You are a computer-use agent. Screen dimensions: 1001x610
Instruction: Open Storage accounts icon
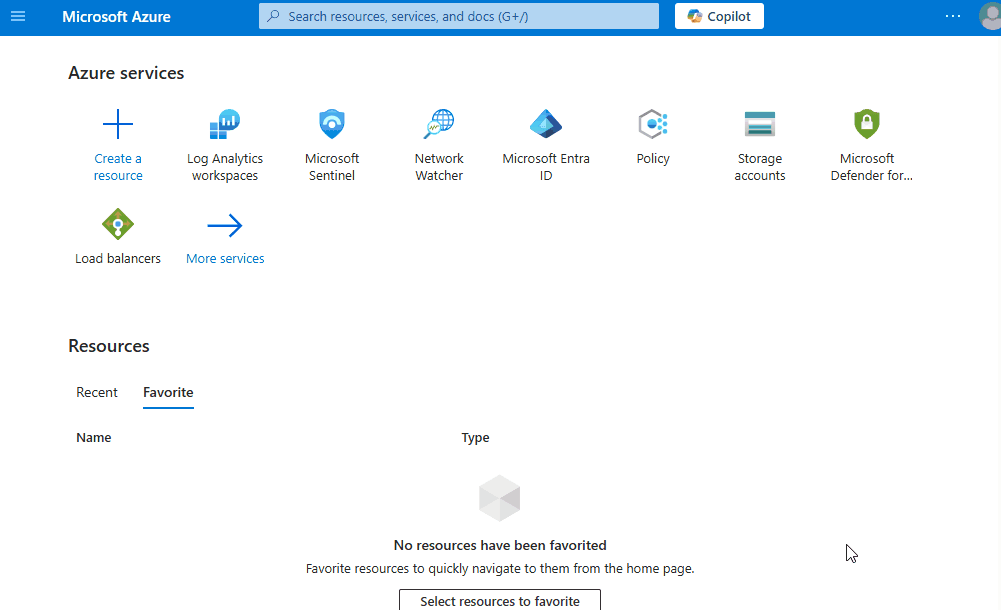click(760, 124)
